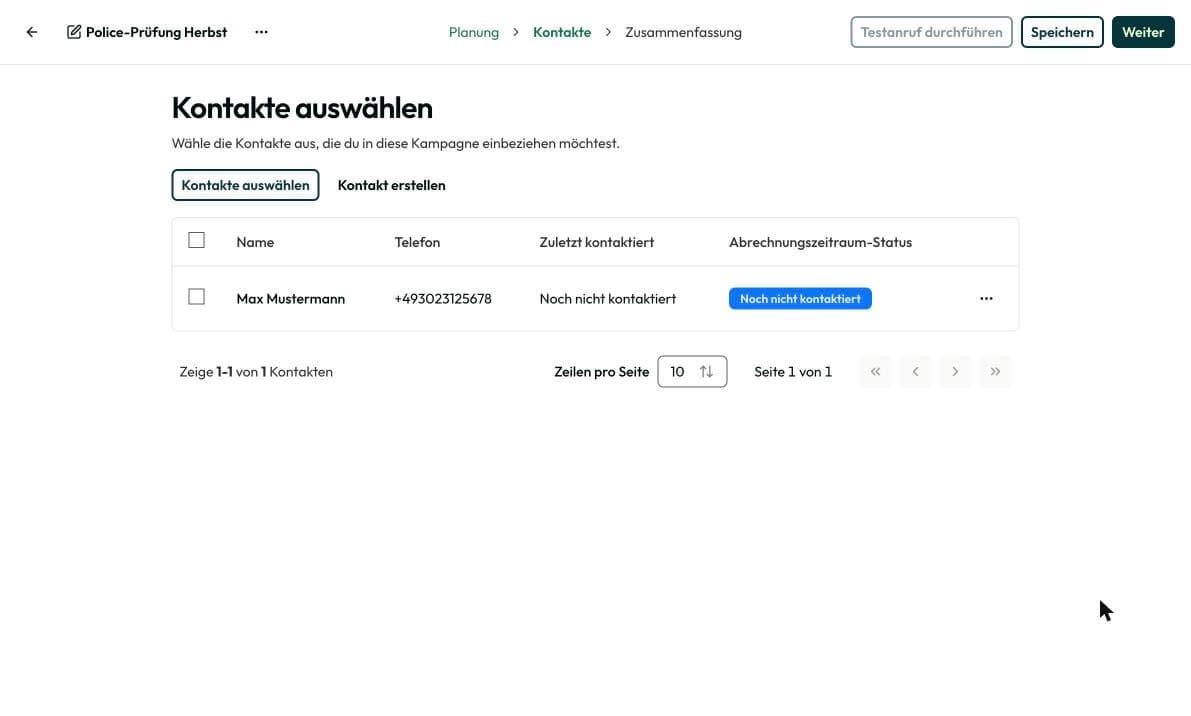Open row actions menu for Max Mustermann
The width and height of the screenshot is (1191, 716).
pyautogui.click(x=986, y=298)
